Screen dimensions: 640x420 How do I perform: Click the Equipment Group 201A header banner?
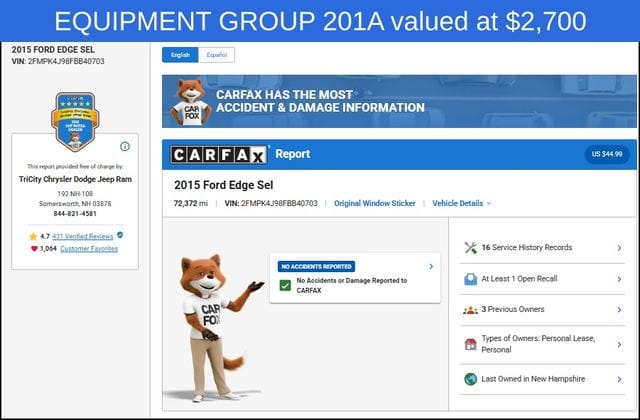click(320, 21)
